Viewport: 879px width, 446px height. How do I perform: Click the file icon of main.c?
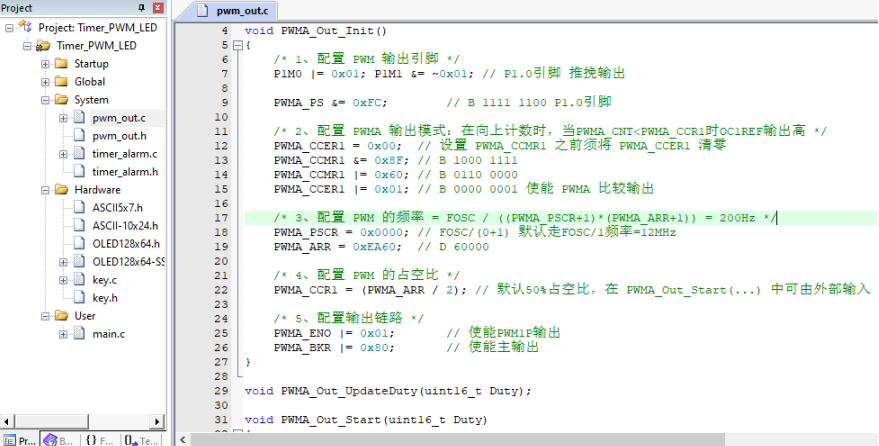click(80, 333)
